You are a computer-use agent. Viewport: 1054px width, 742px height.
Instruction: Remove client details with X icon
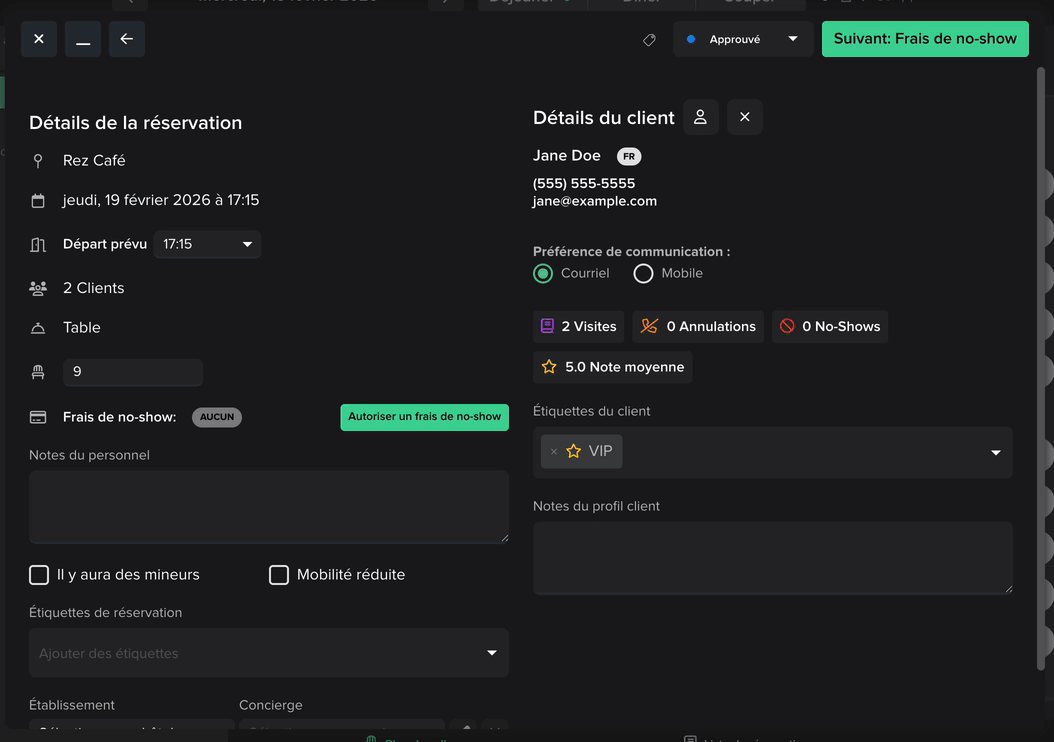[x=744, y=117]
